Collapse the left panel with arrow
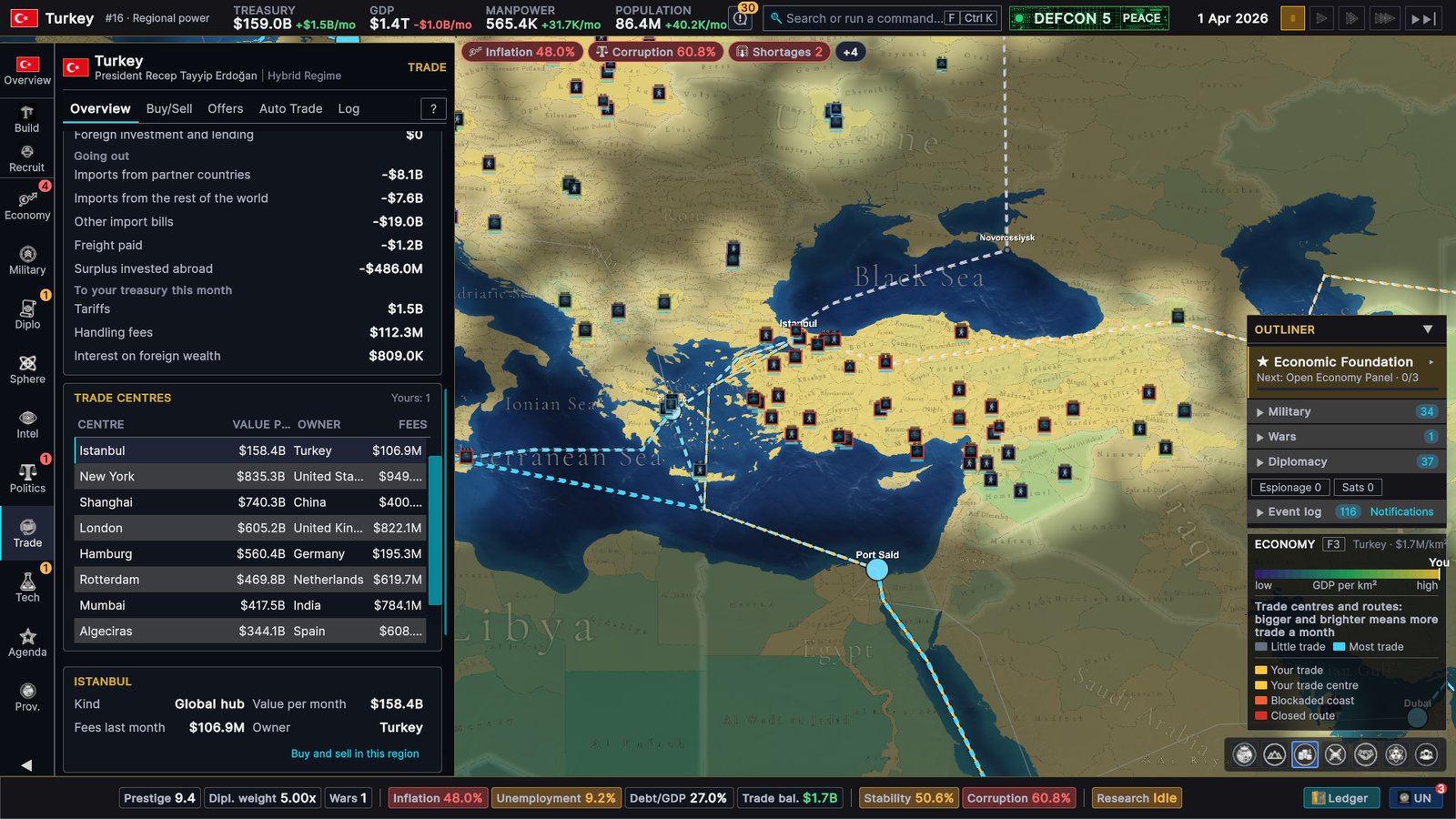Image resolution: width=1456 pixels, height=819 pixels. pos(26,765)
